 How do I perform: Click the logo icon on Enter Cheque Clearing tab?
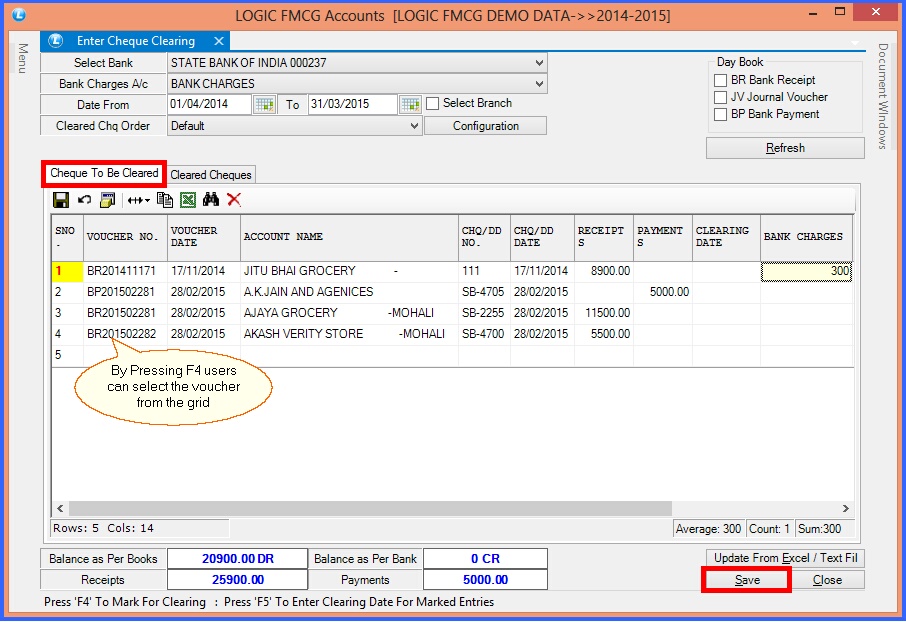(x=55, y=40)
